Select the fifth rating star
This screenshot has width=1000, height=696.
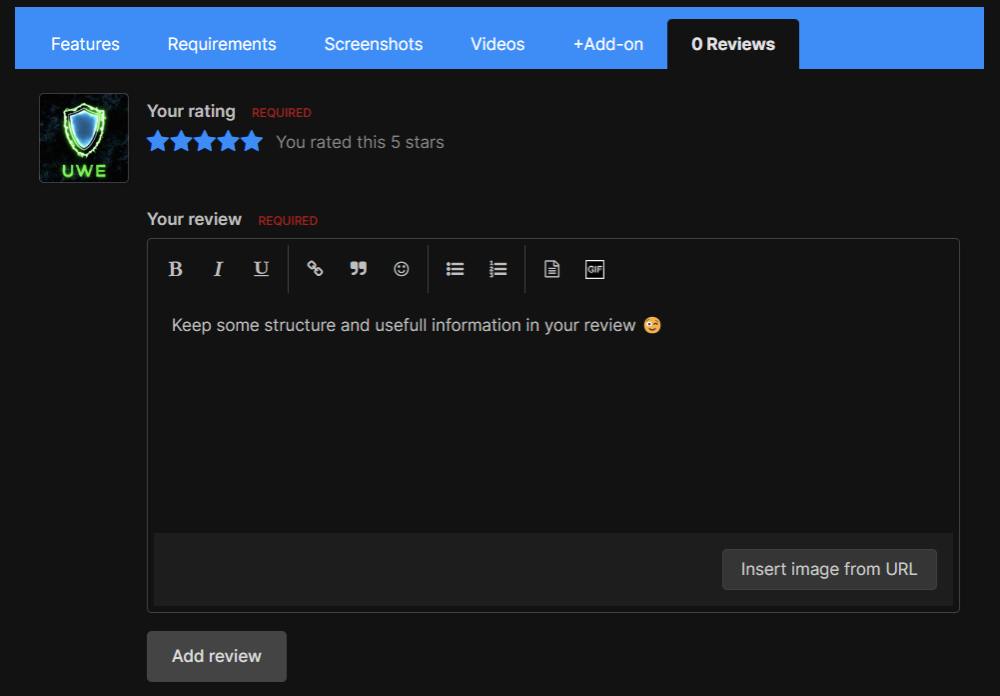pyautogui.click(x=252, y=141)
